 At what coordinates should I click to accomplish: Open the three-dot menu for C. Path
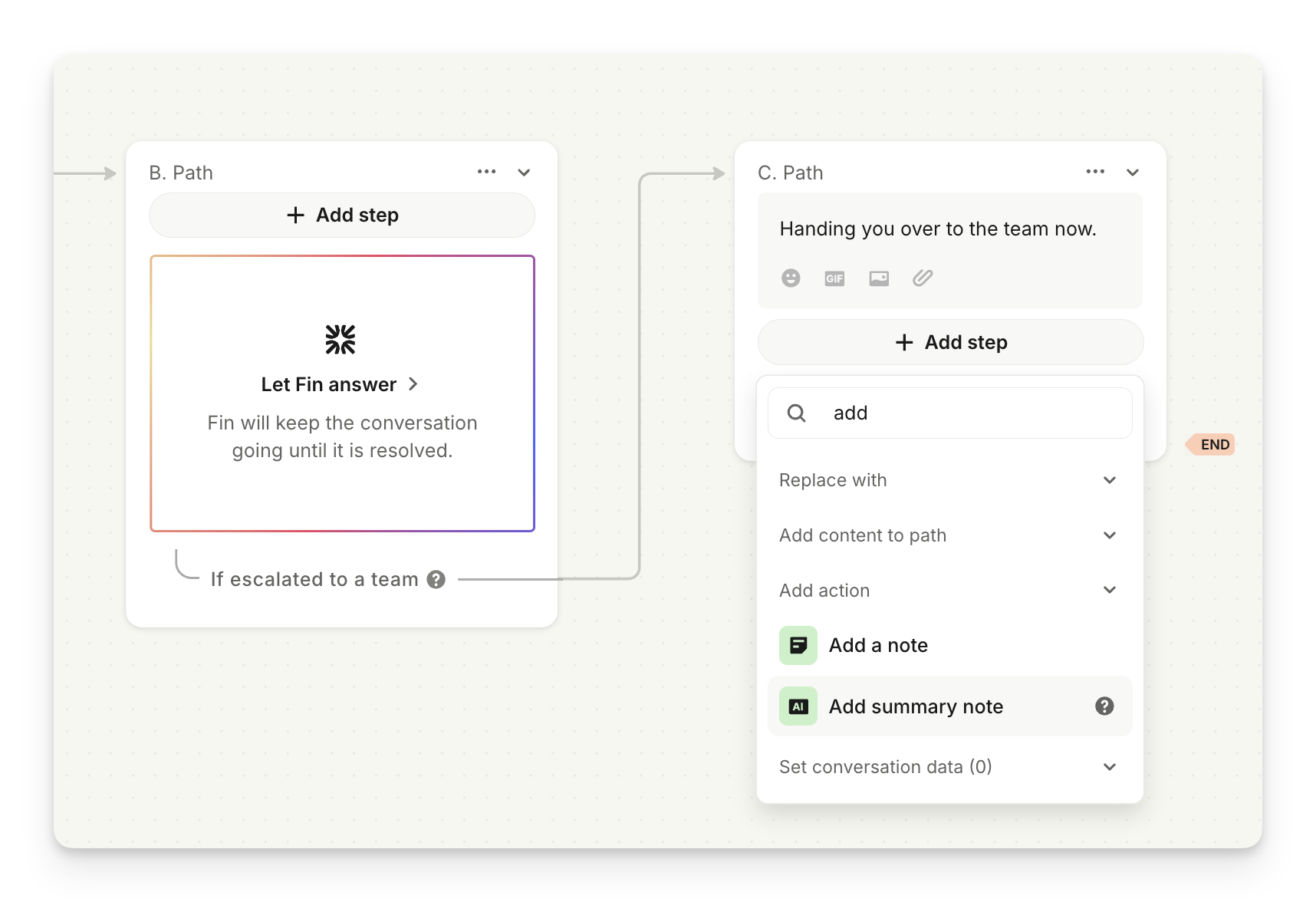(1095, 172)
